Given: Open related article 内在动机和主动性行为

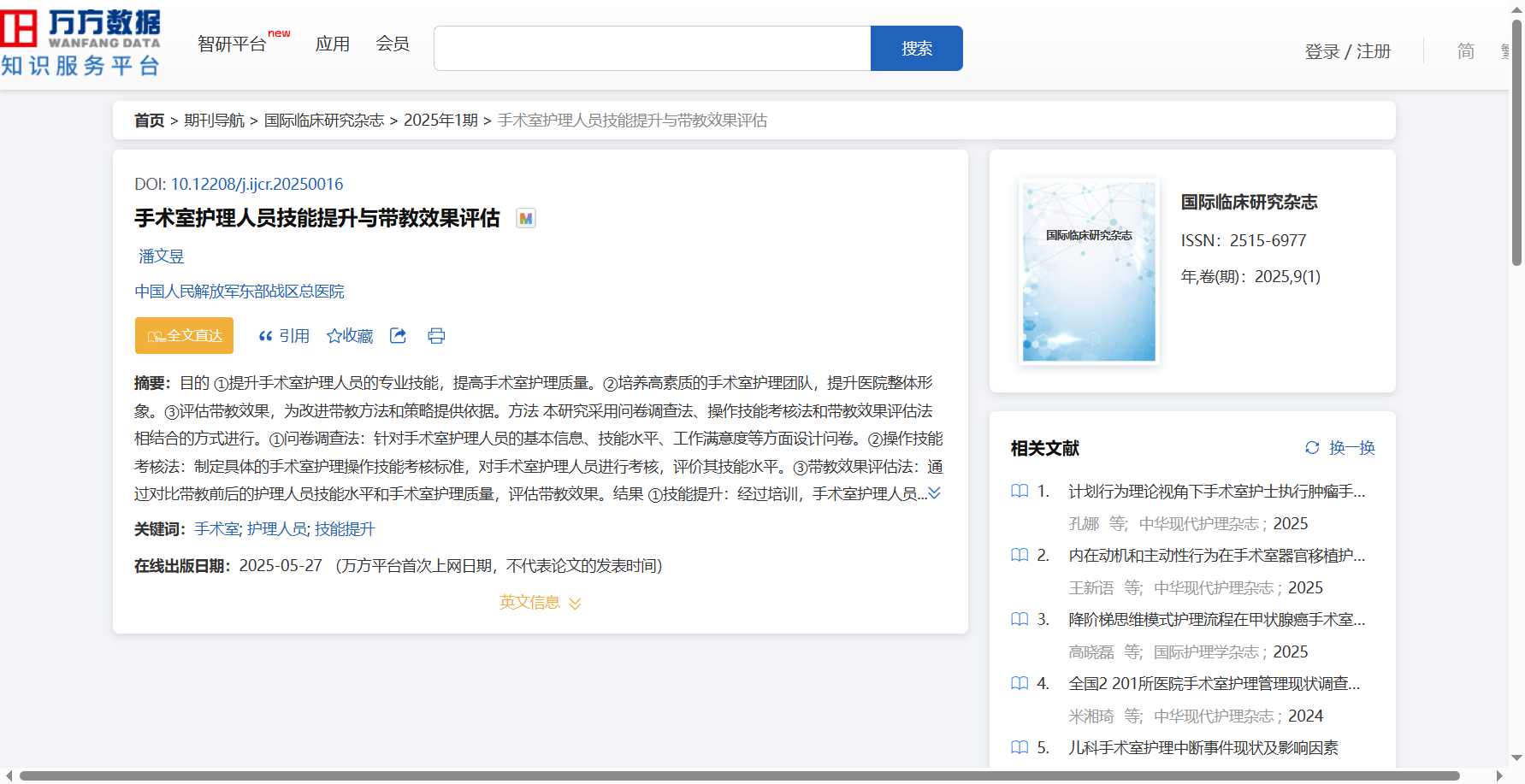Looking at the screenshot, I should click(1216, 556).
